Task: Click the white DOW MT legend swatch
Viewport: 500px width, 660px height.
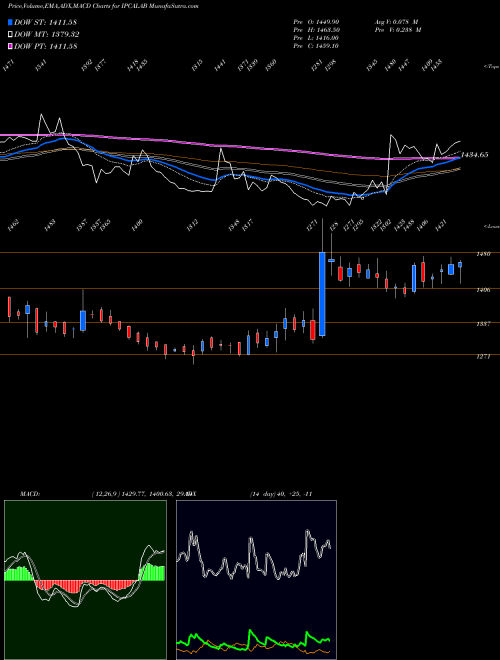Action: click(10, 34)
